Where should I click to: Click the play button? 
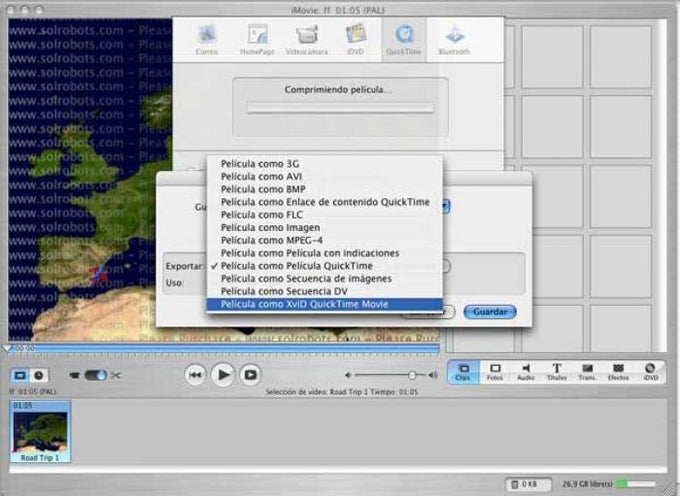click(223, 375)
